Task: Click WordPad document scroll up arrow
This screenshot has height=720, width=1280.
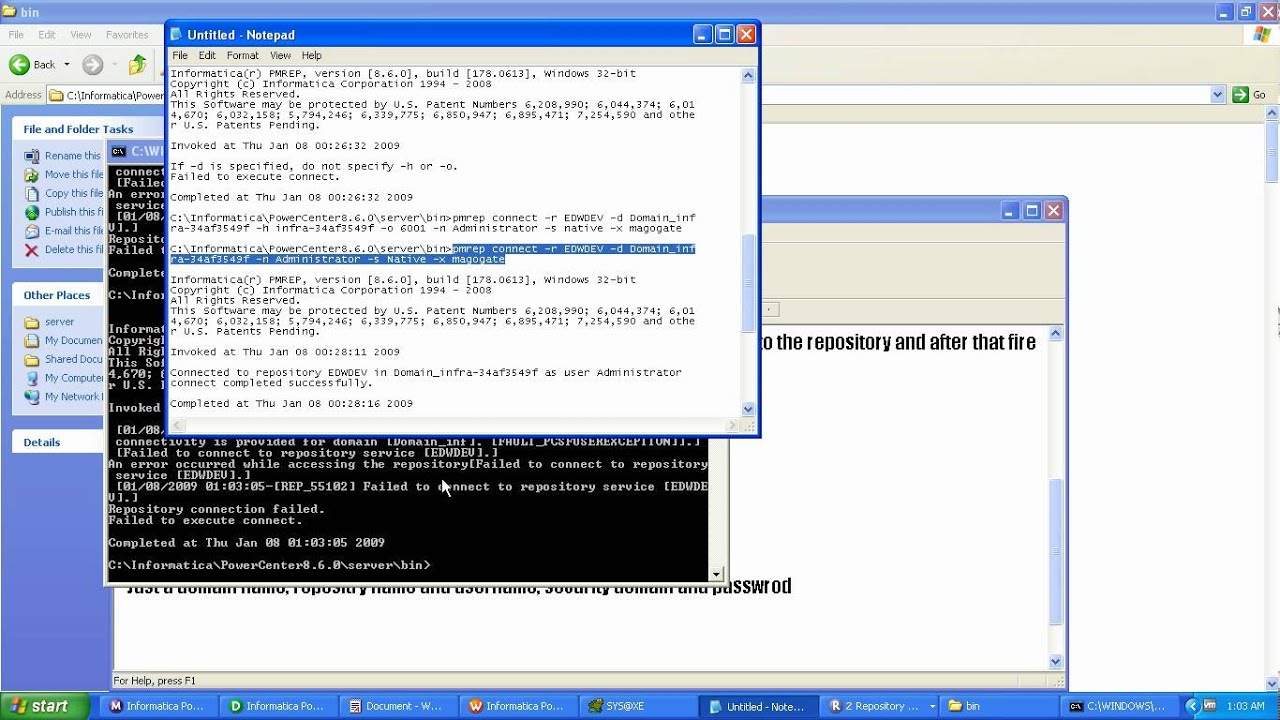Action: pos(1056,333)
